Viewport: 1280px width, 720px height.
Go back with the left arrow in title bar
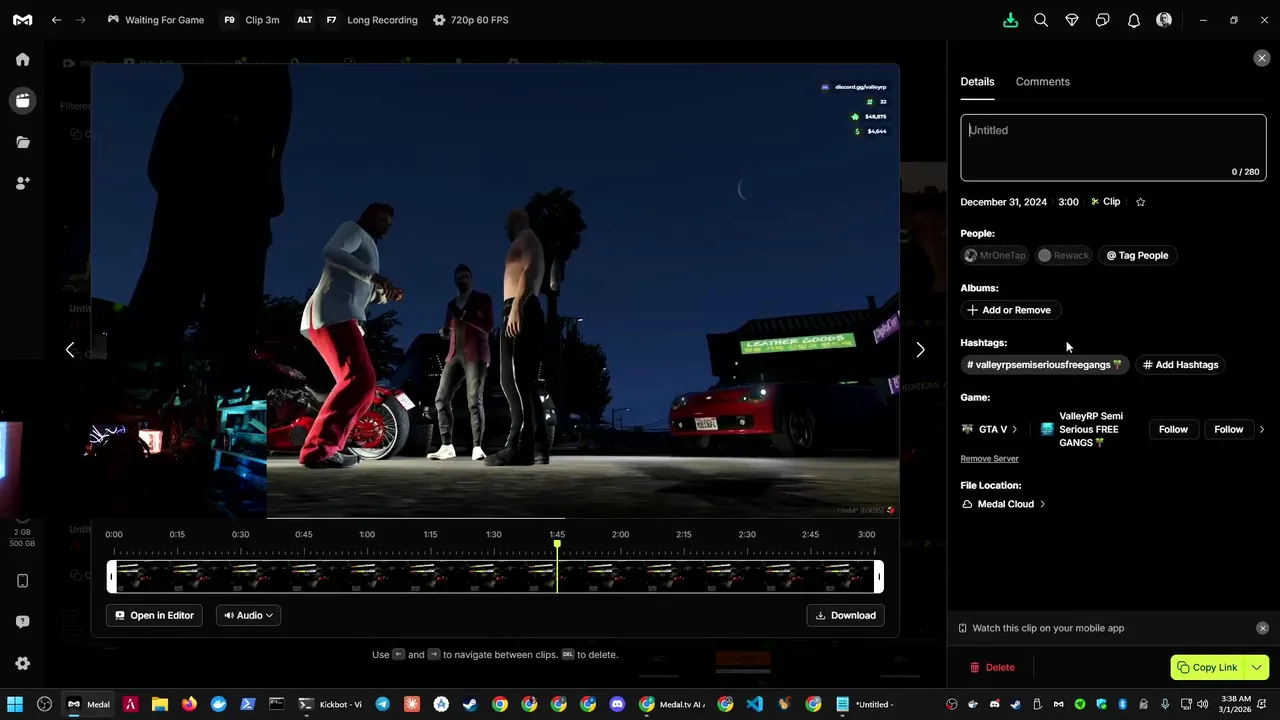click(x=56, y=20)
